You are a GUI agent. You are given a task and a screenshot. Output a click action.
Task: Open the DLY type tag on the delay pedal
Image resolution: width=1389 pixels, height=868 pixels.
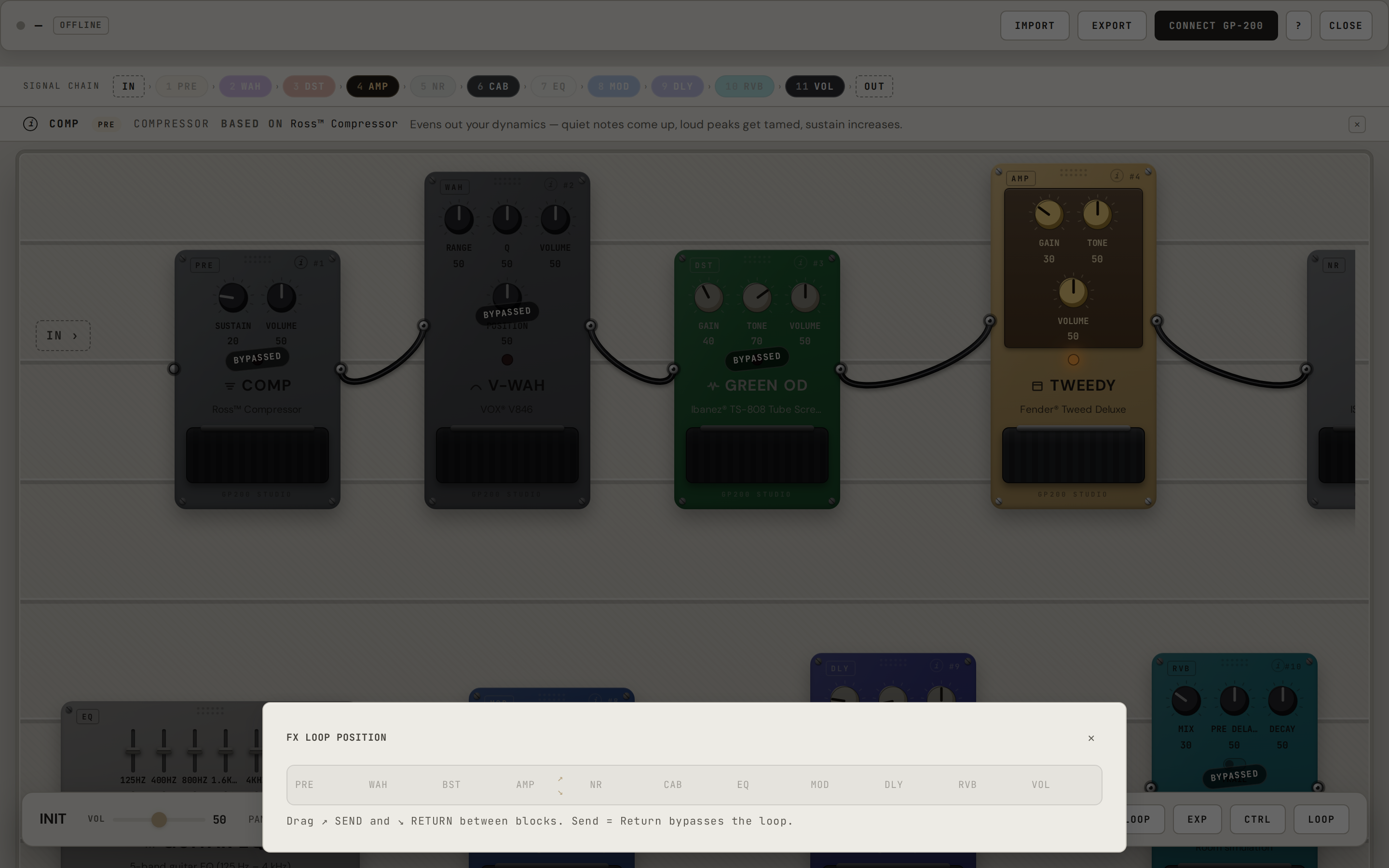840,668
